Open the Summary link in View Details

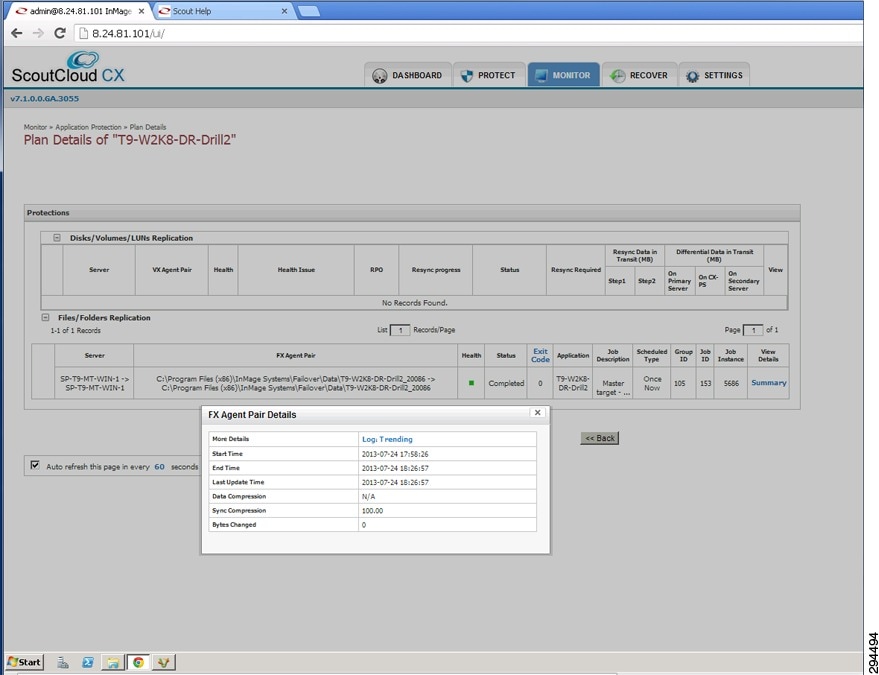click(x=769, y=383)
